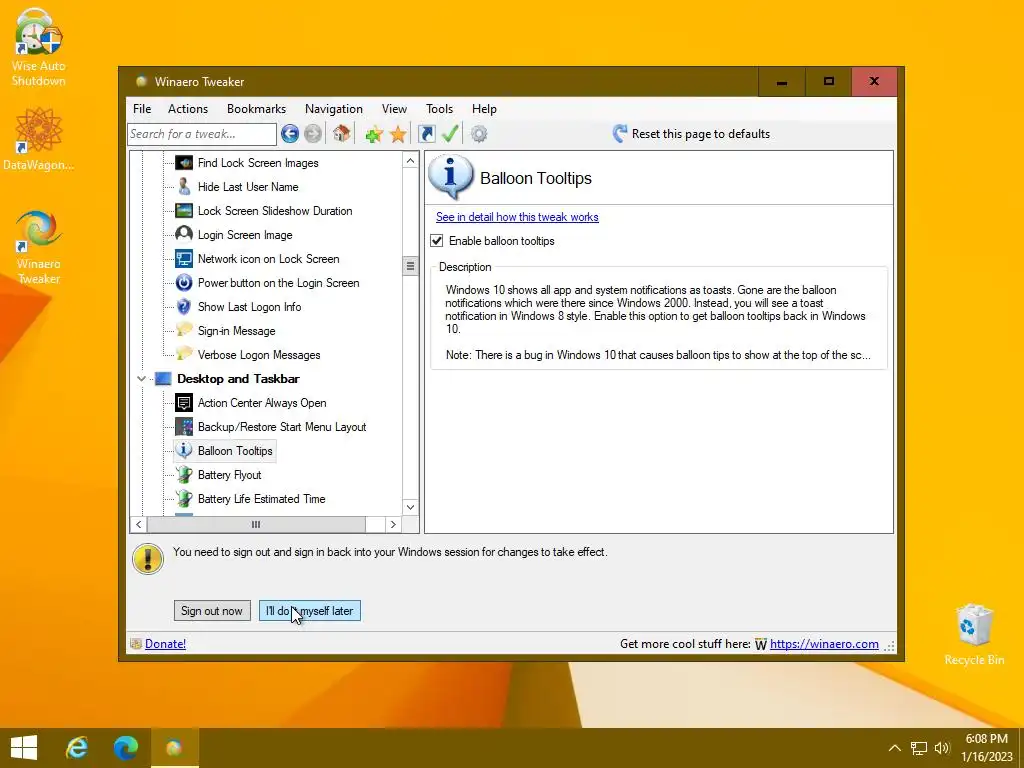Open the Recycle Bin on desktop

pyautogui.click(x=974, y=633)
